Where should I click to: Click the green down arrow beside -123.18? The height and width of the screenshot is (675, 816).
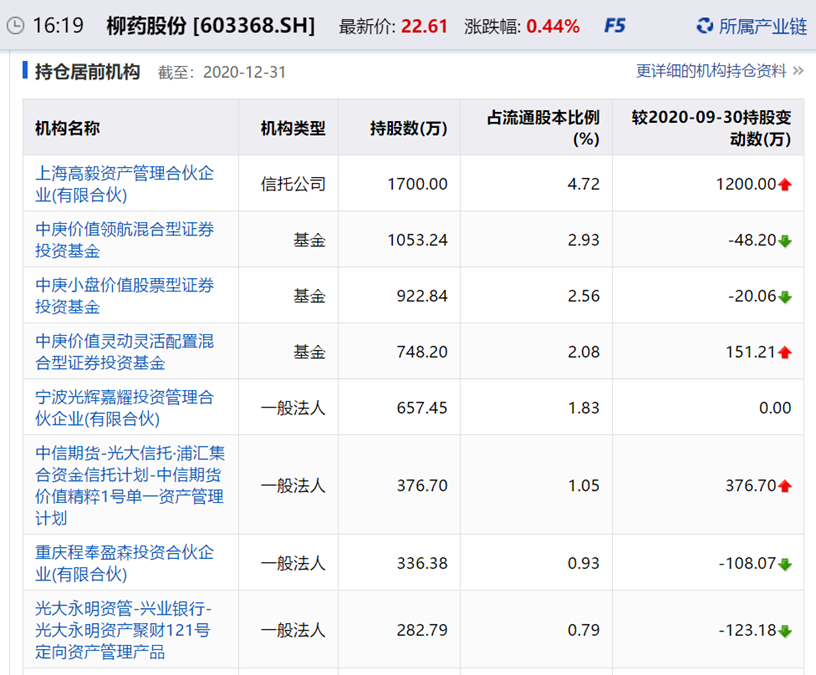coord(785,631)
